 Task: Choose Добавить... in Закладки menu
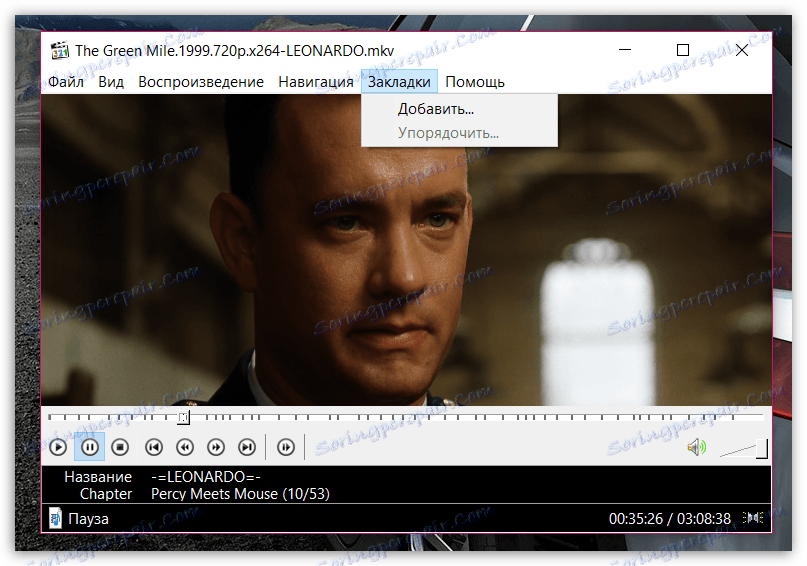459,109
